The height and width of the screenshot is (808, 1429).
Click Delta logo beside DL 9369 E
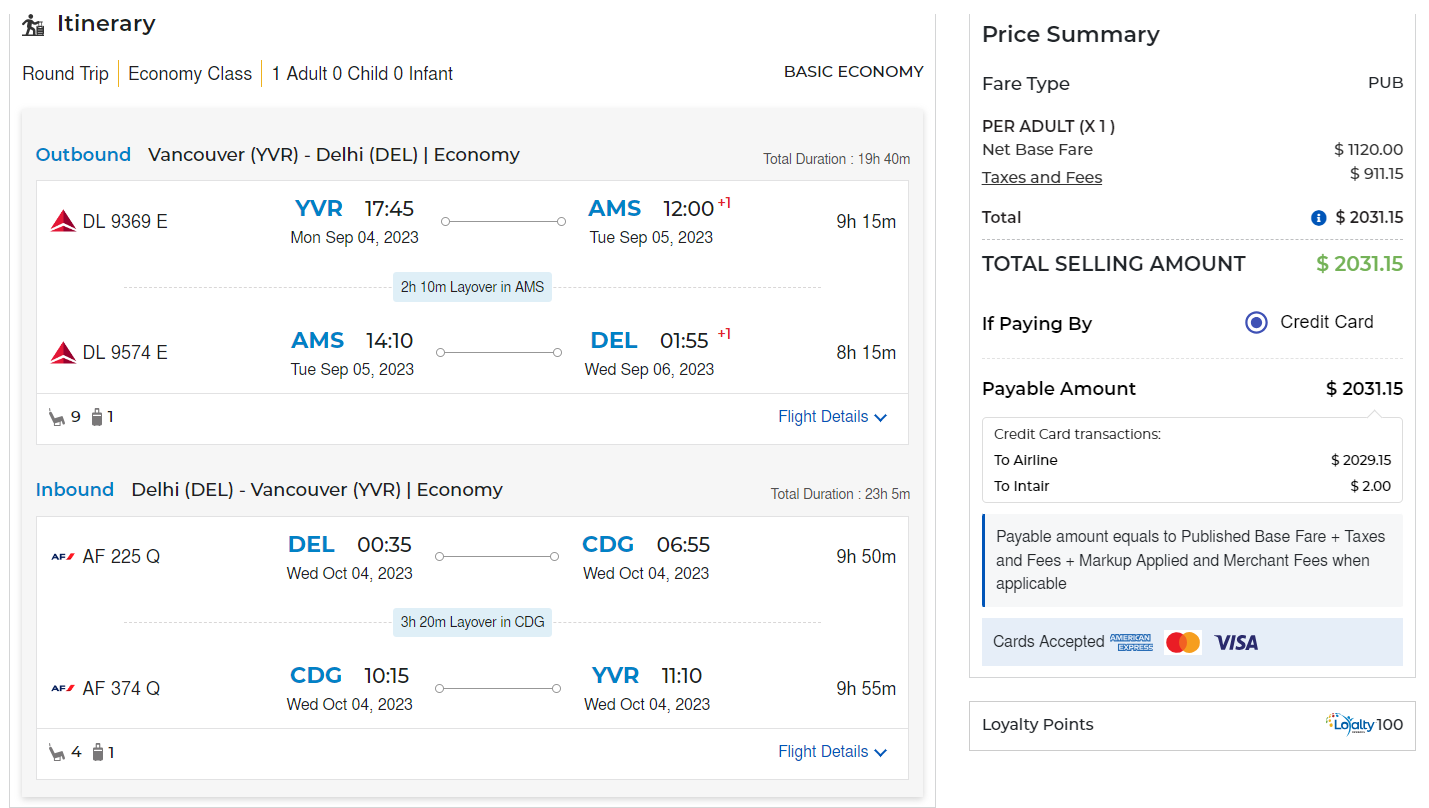(x=63, y=221)
